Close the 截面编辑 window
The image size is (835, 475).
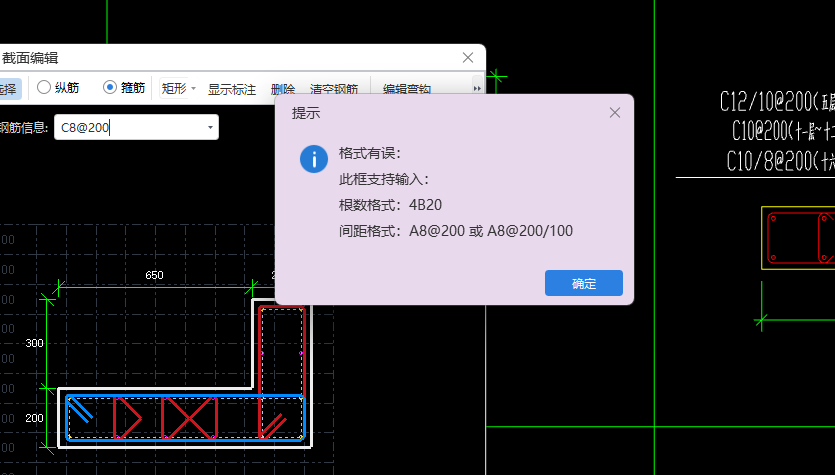(x=468, y=58)
